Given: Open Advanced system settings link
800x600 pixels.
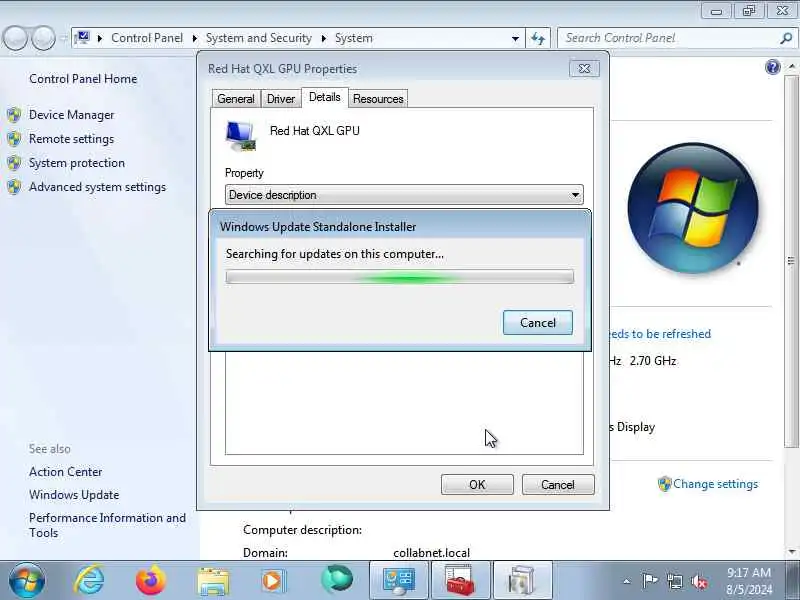Looking at the screenshot, I should coord(97,187).
